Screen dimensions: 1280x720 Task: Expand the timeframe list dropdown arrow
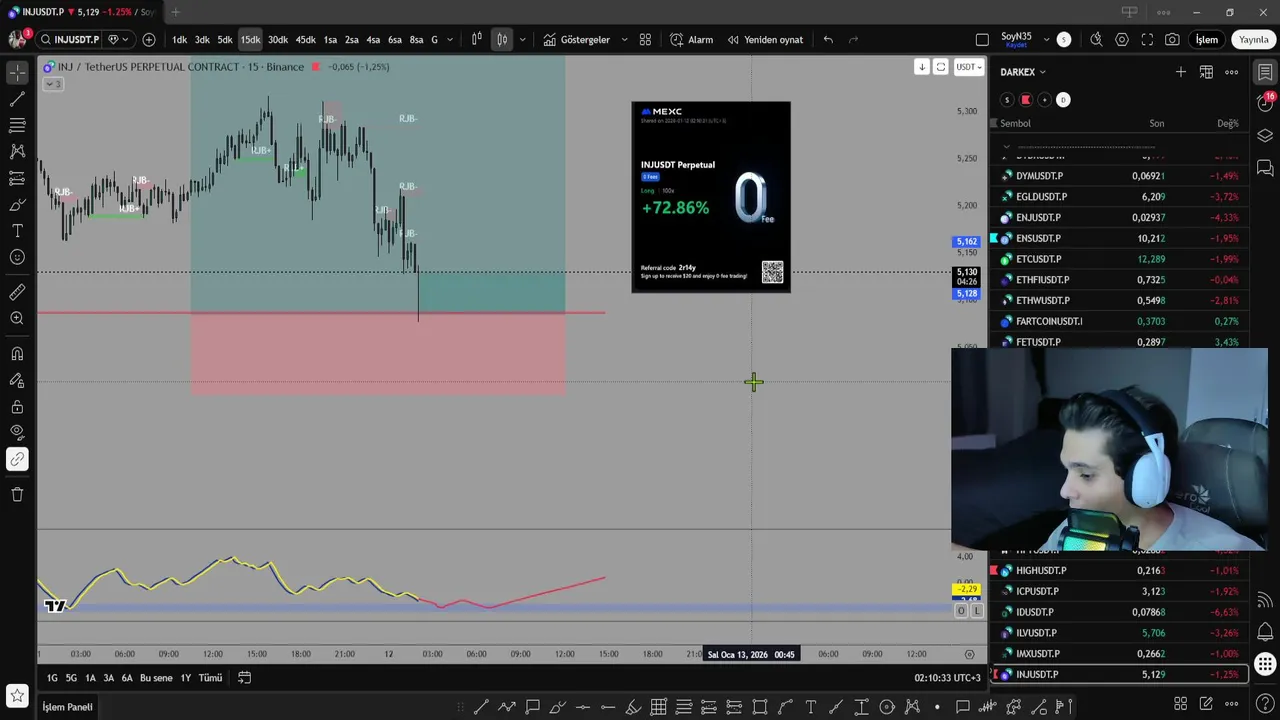[450, 40]
